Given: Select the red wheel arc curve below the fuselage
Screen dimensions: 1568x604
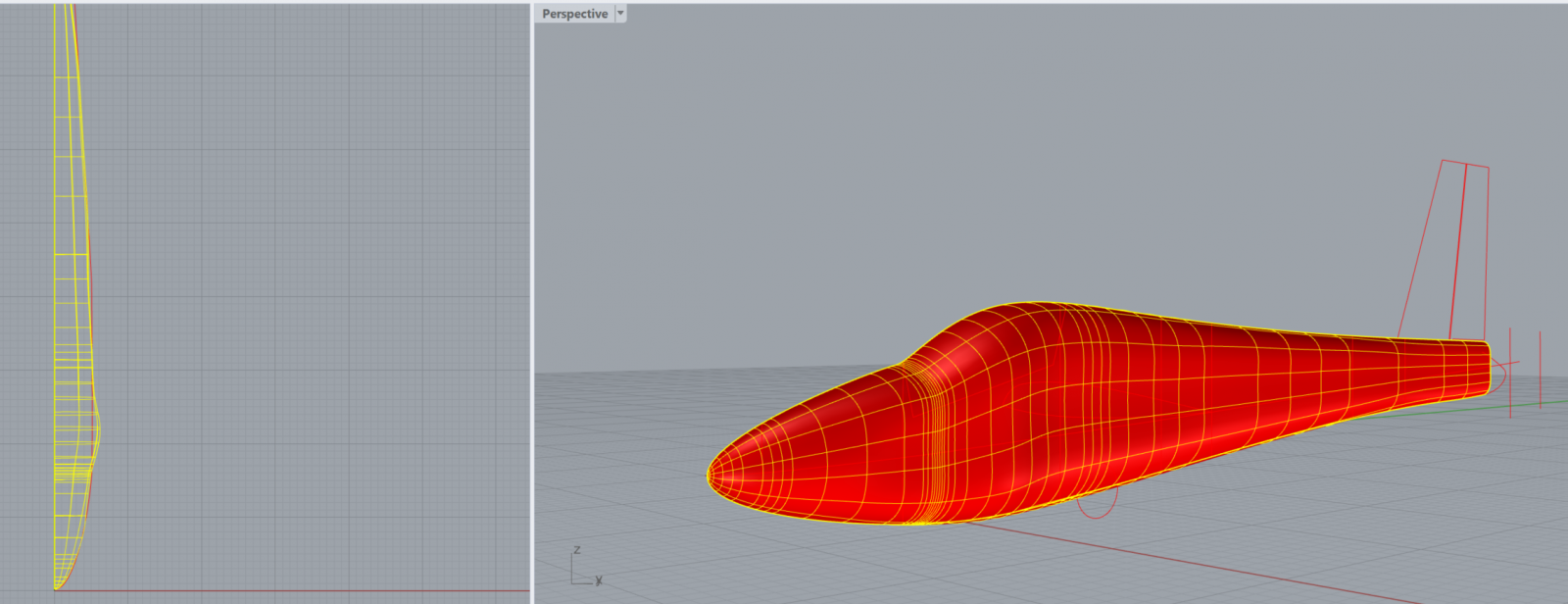Looking at the screenshot, I should [x=1098, y=503].
